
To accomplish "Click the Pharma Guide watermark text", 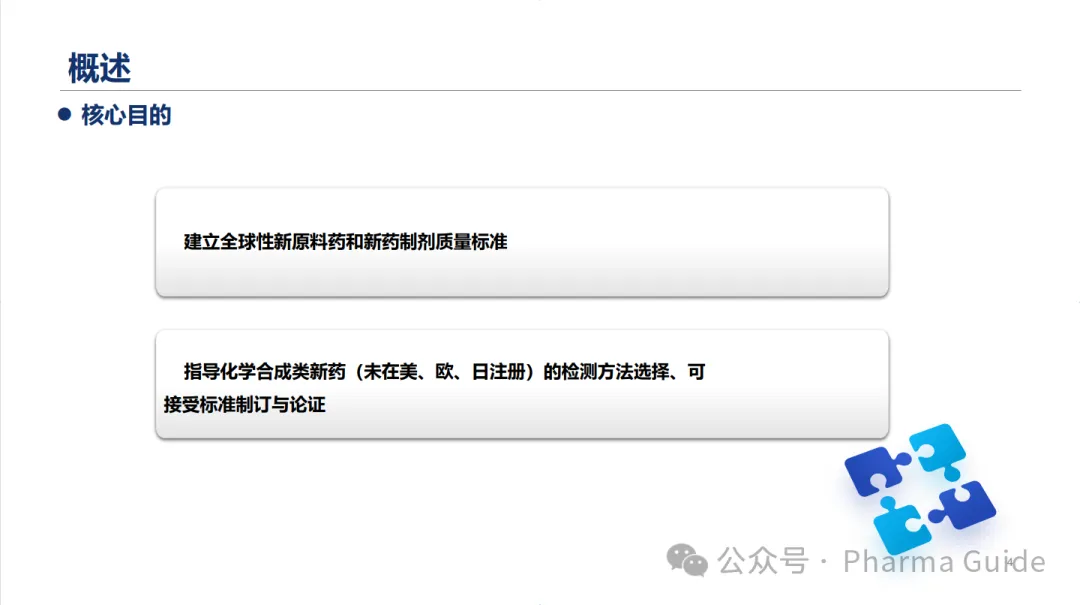I will coord(944,562).
